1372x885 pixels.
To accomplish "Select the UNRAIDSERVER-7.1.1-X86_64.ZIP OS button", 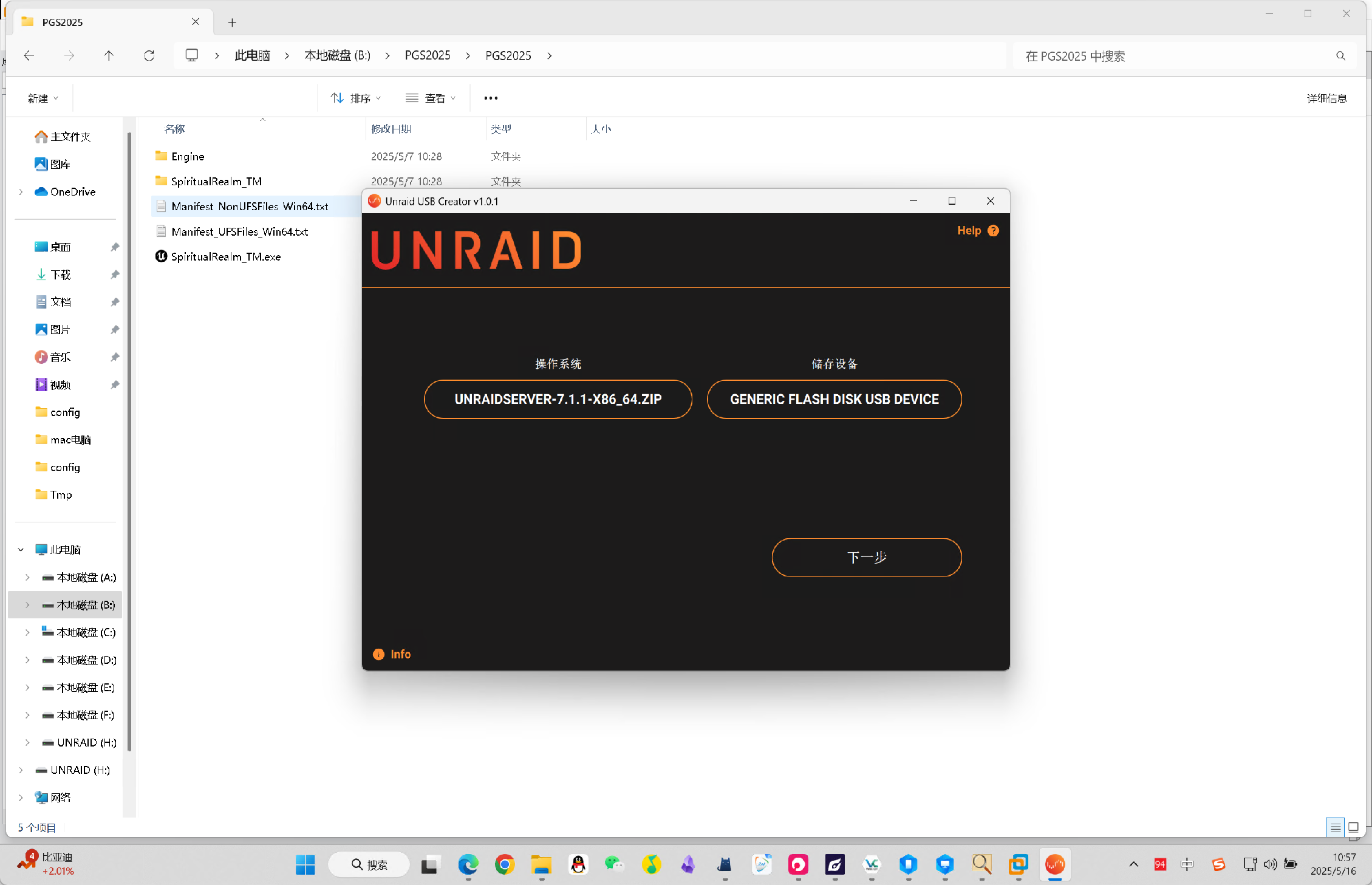I will pos(558,399).
